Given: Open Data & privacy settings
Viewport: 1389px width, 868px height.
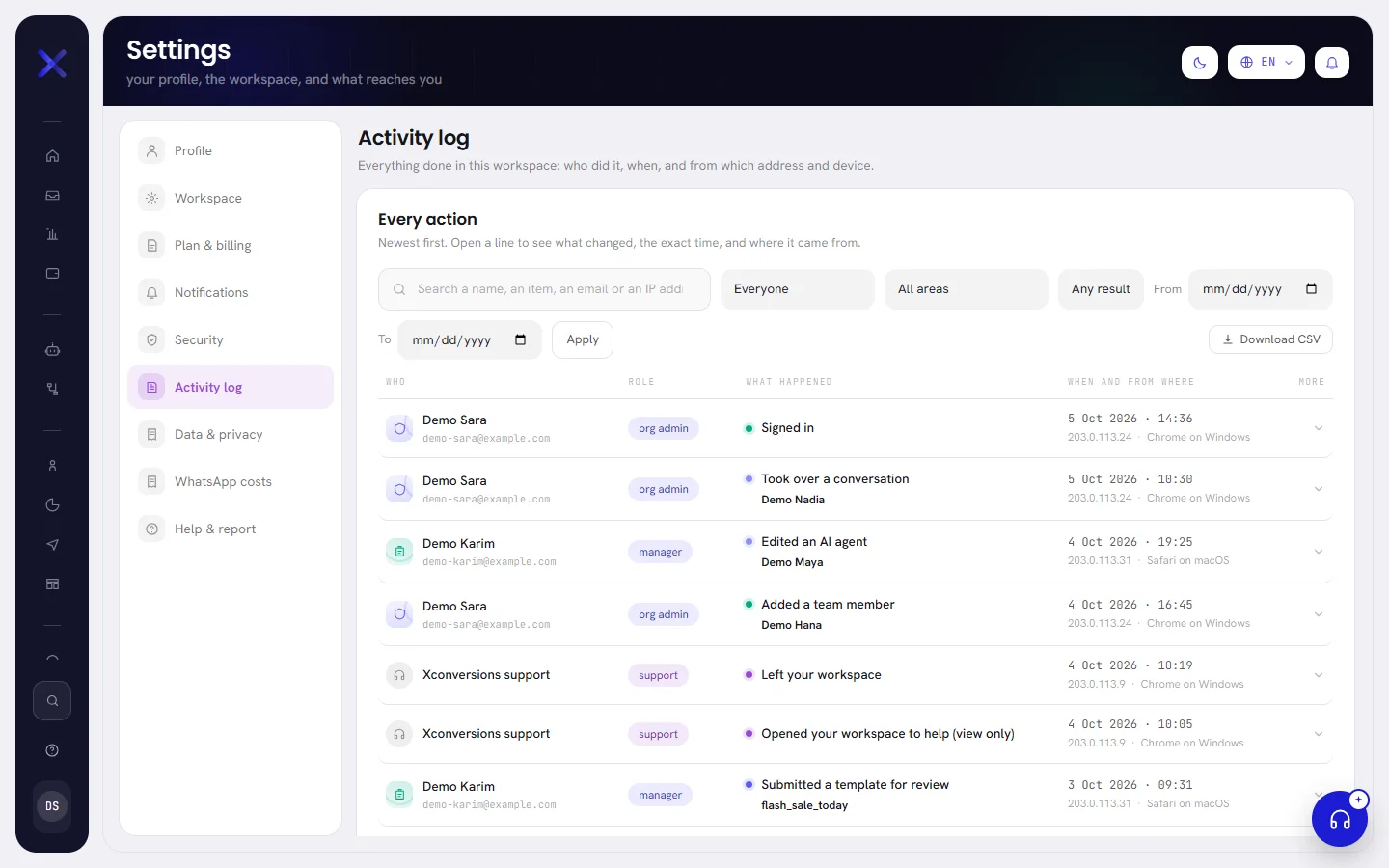Looking at the screenshot, I should (x=231, y=434).
